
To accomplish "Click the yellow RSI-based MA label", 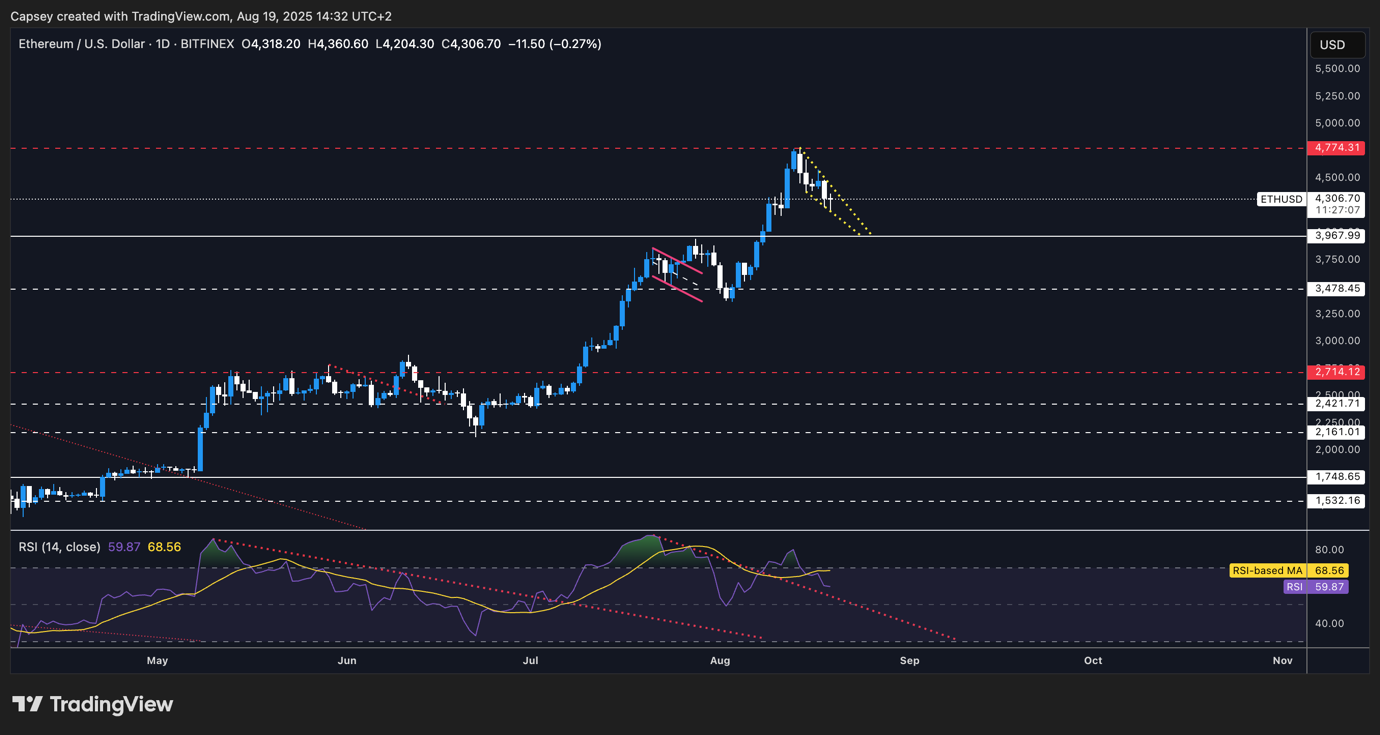I will pyautogui.click(x=1266, y=571).
